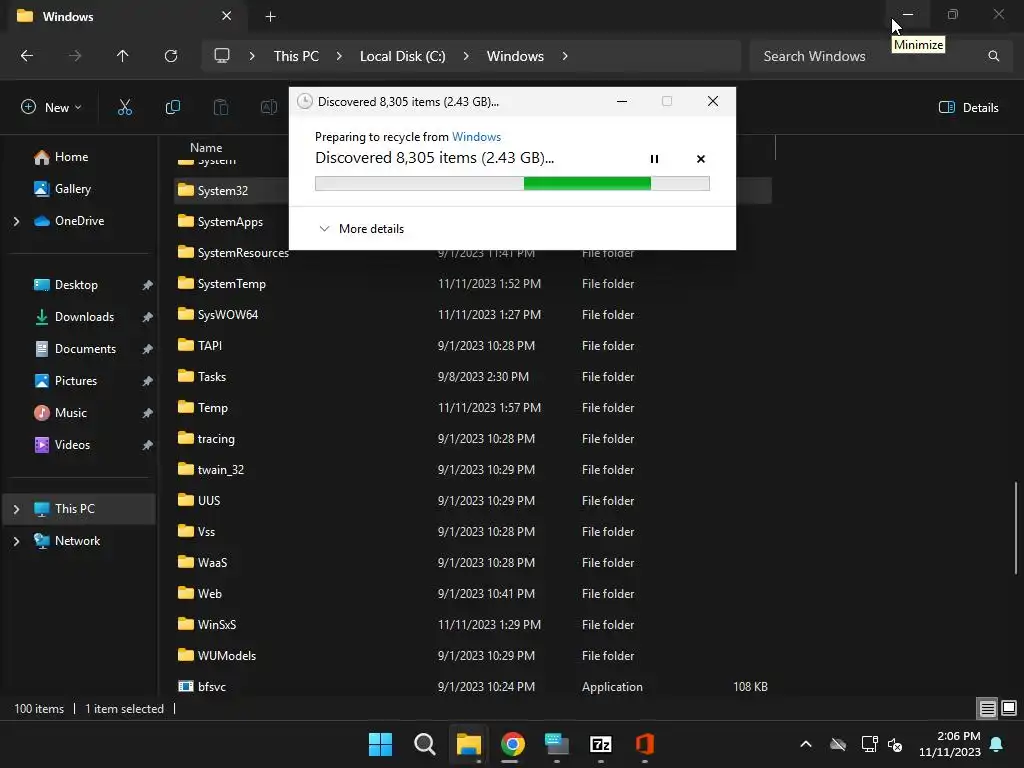Click the search magnifier in Search Windows box
The image size is (1024, 768).
993,56
